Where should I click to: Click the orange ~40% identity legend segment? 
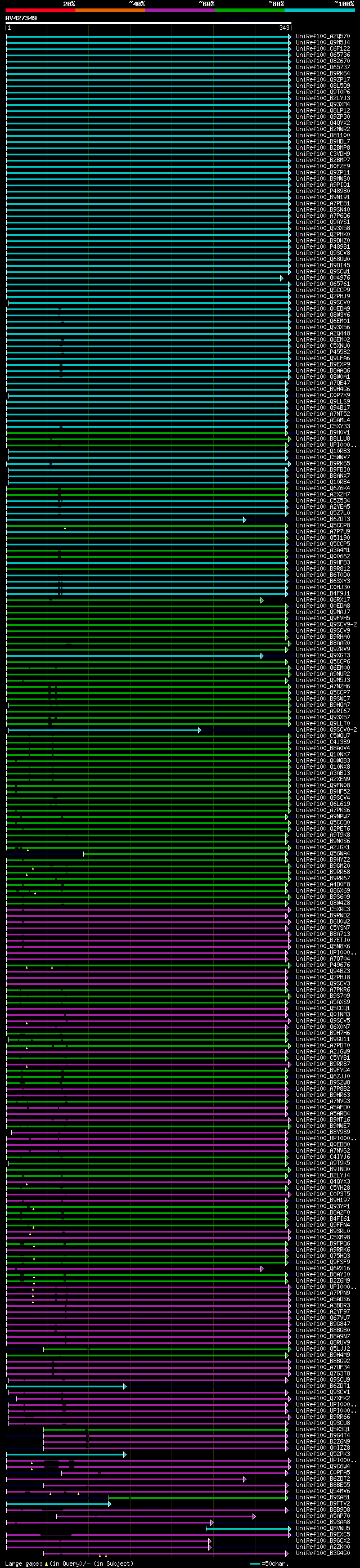coord(110,10)
